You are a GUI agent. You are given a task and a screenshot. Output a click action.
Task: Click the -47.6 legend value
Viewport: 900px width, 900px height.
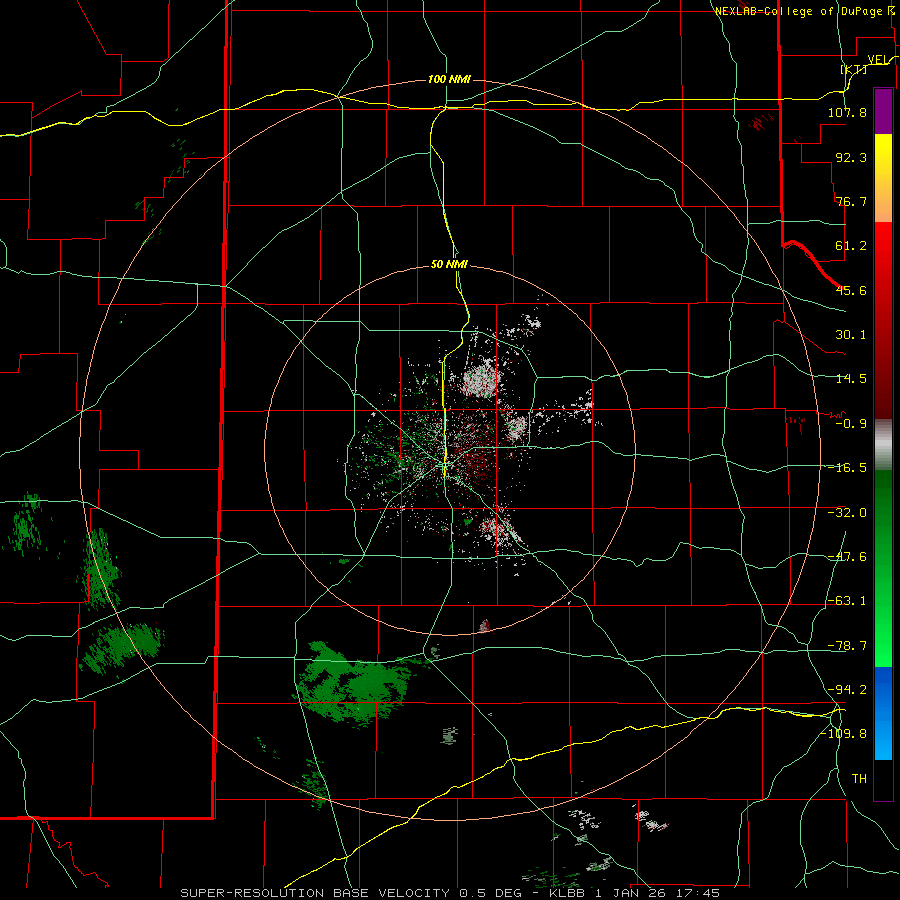[x=847, y=557]
